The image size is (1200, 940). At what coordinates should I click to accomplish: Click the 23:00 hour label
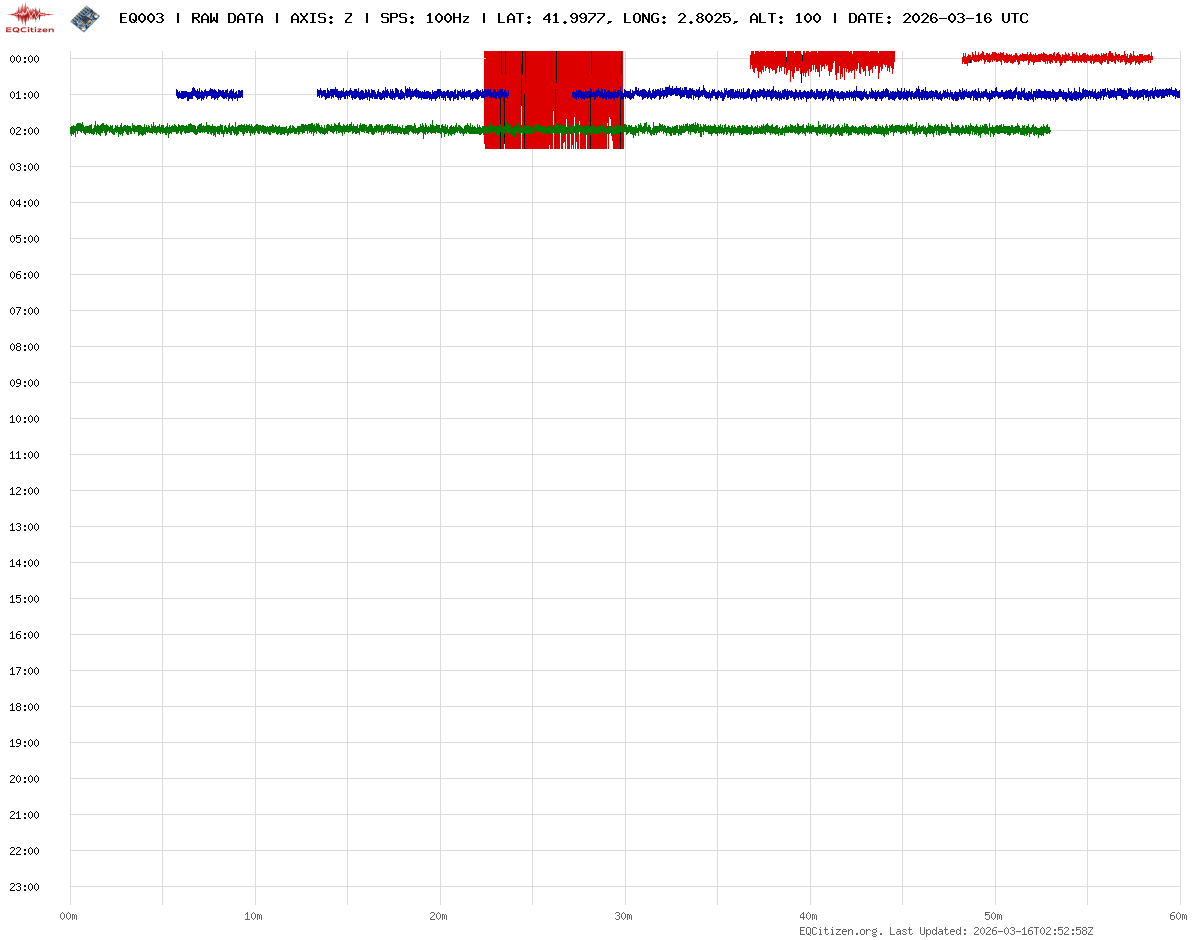24,887
